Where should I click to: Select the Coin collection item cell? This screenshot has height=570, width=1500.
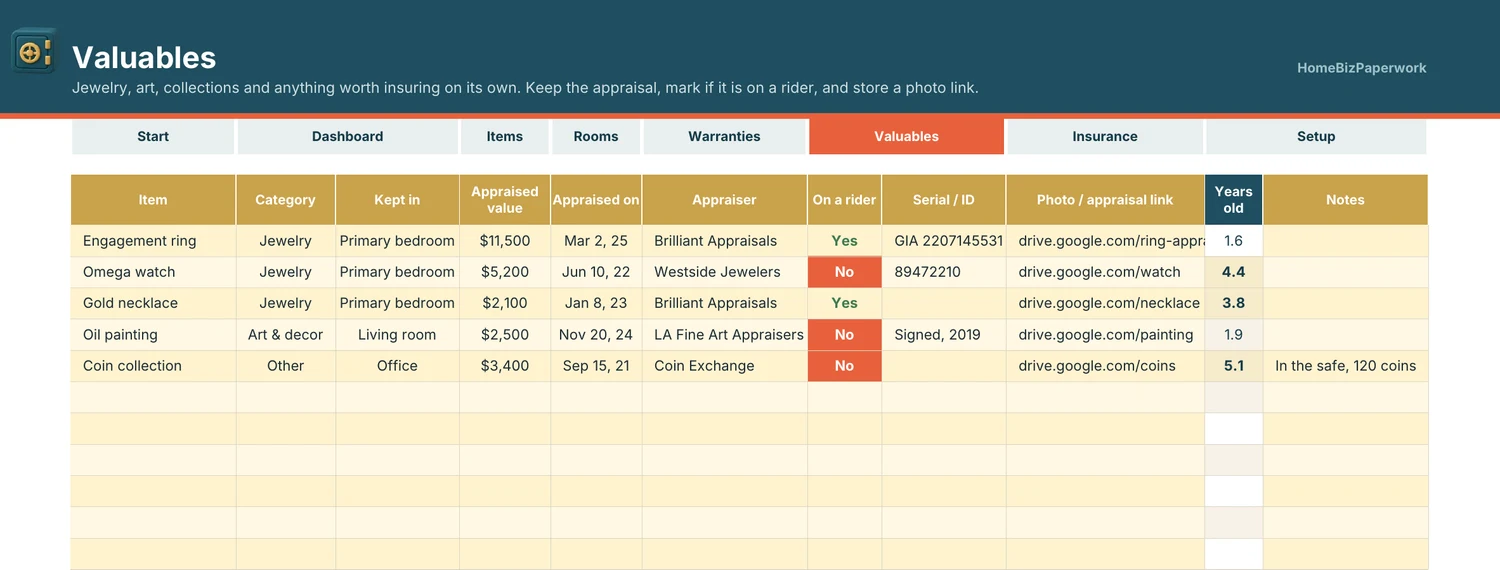(153, 366)
